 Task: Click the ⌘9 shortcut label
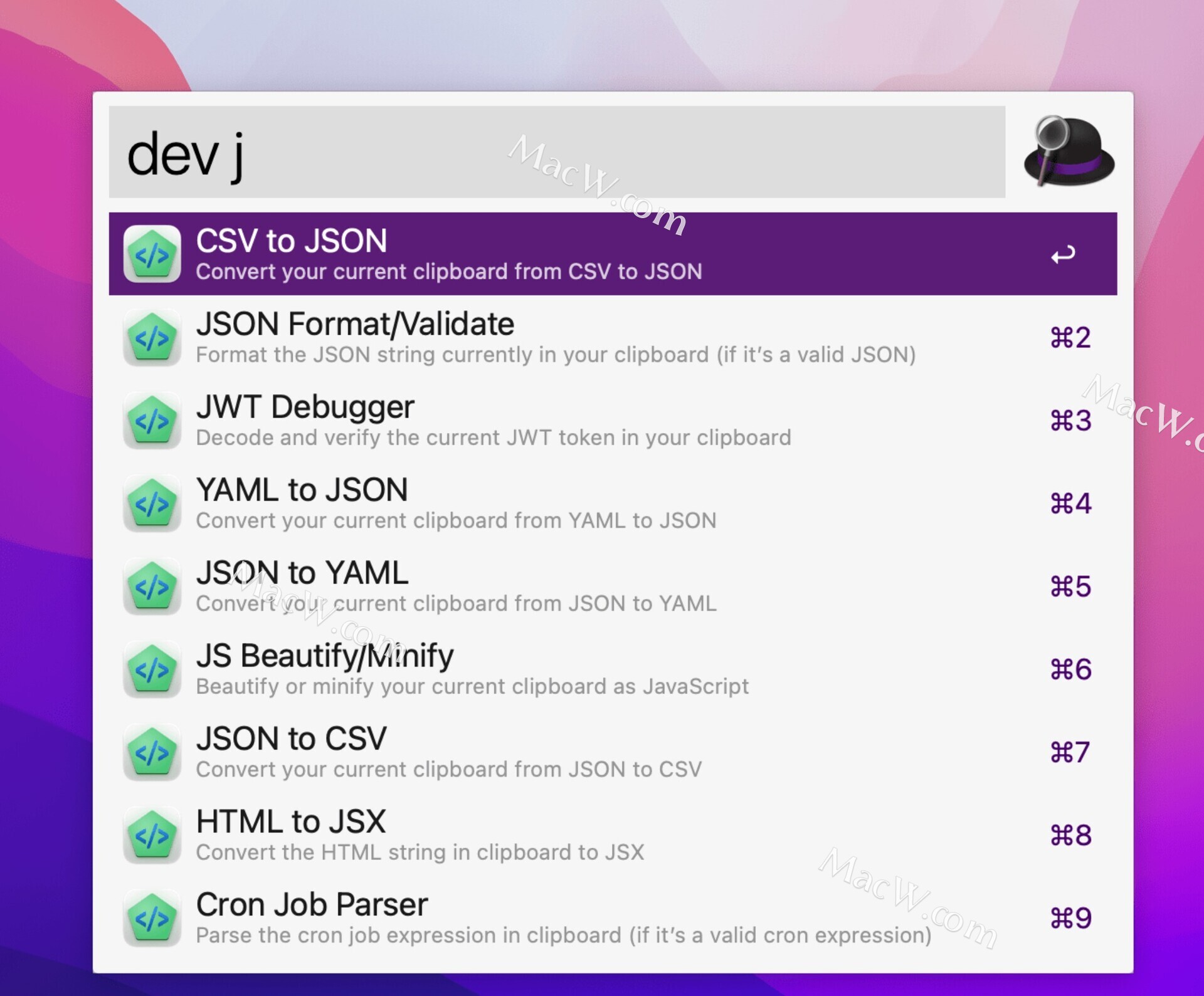[x=1070, y=918]
